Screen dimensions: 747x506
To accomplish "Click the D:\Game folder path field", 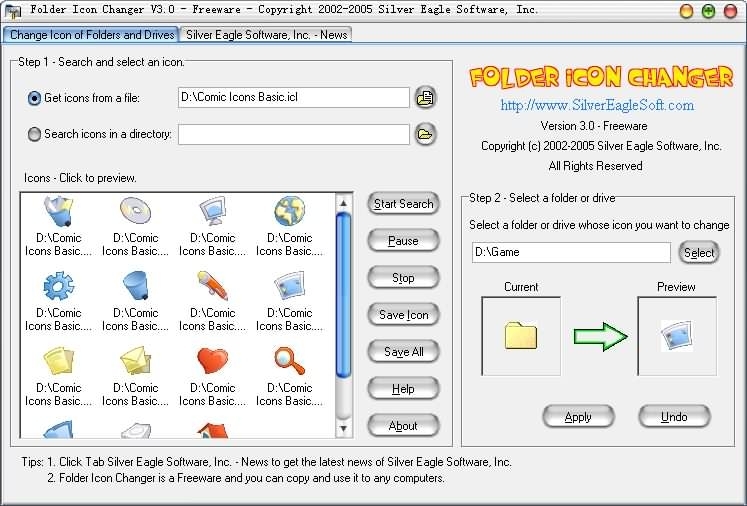I will point(571,253).
